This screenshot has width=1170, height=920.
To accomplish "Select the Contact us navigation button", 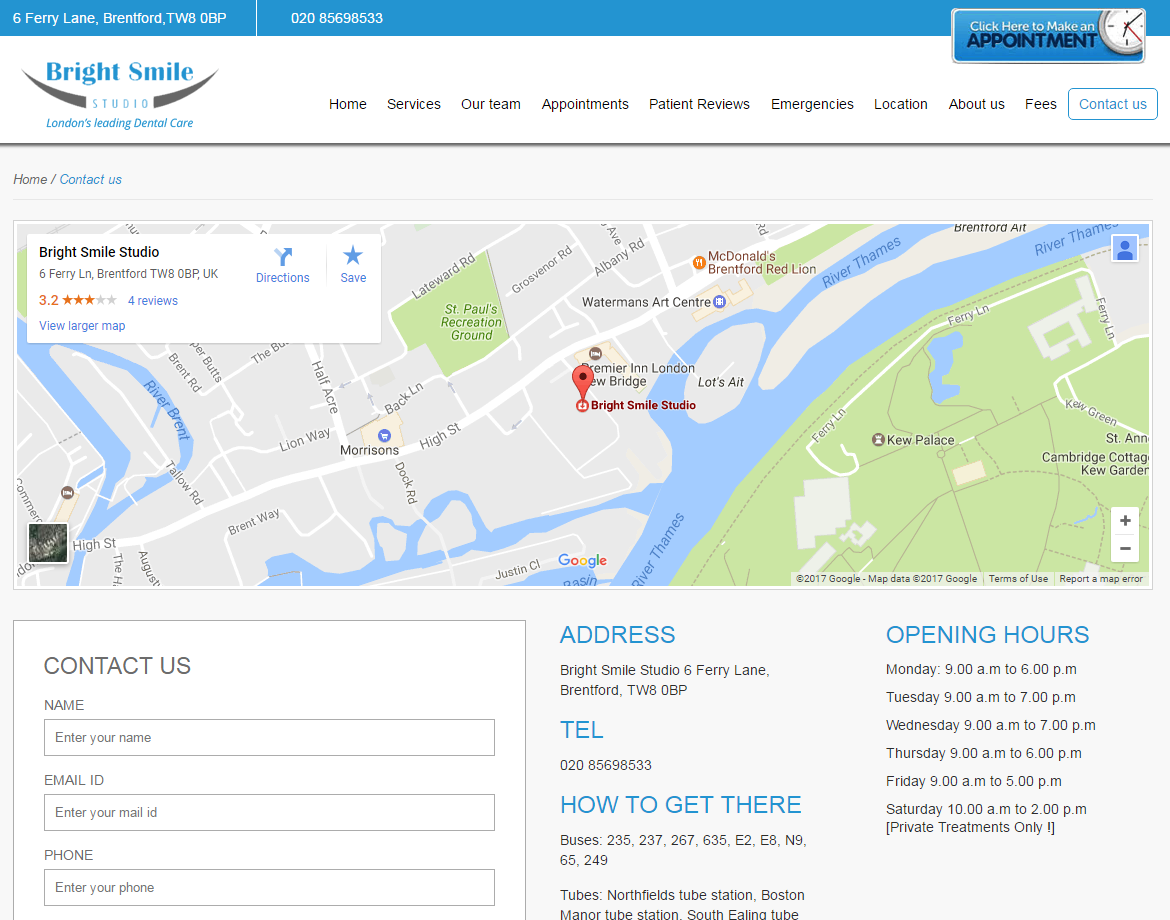I will pos(1113,104).
